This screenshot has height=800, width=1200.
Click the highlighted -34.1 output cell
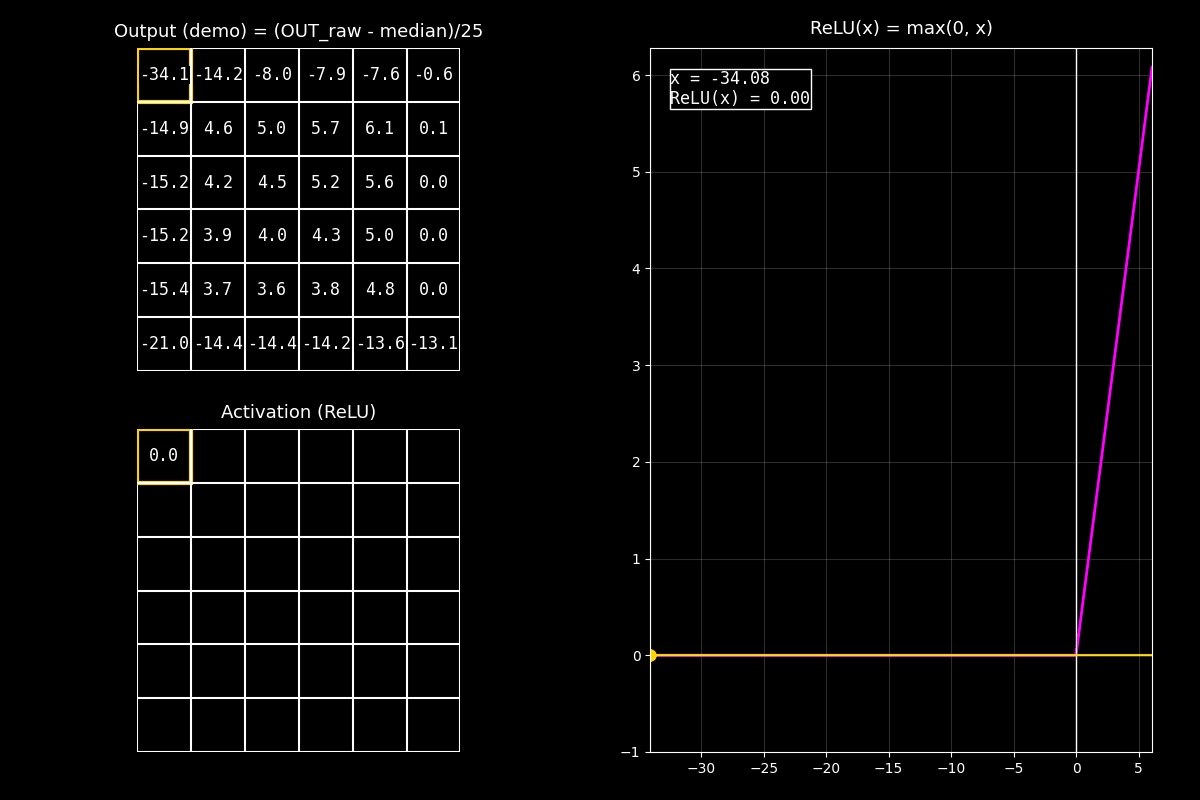pos(164,75)
